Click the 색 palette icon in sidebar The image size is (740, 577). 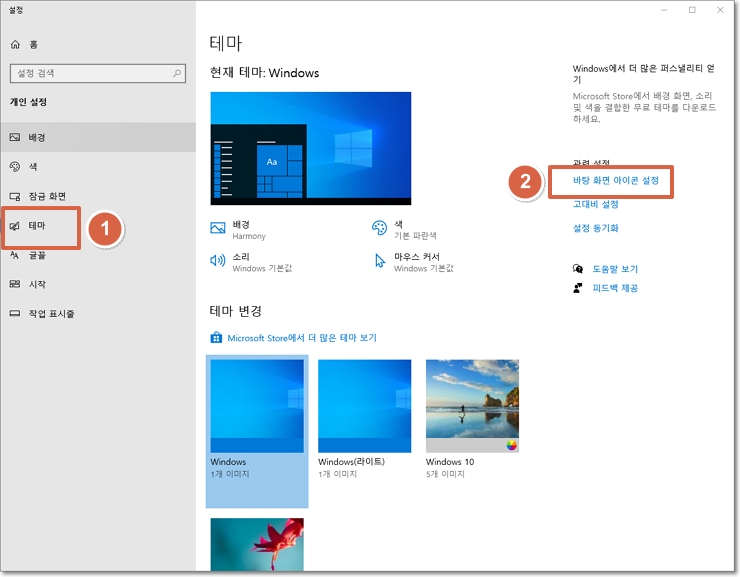15,167
